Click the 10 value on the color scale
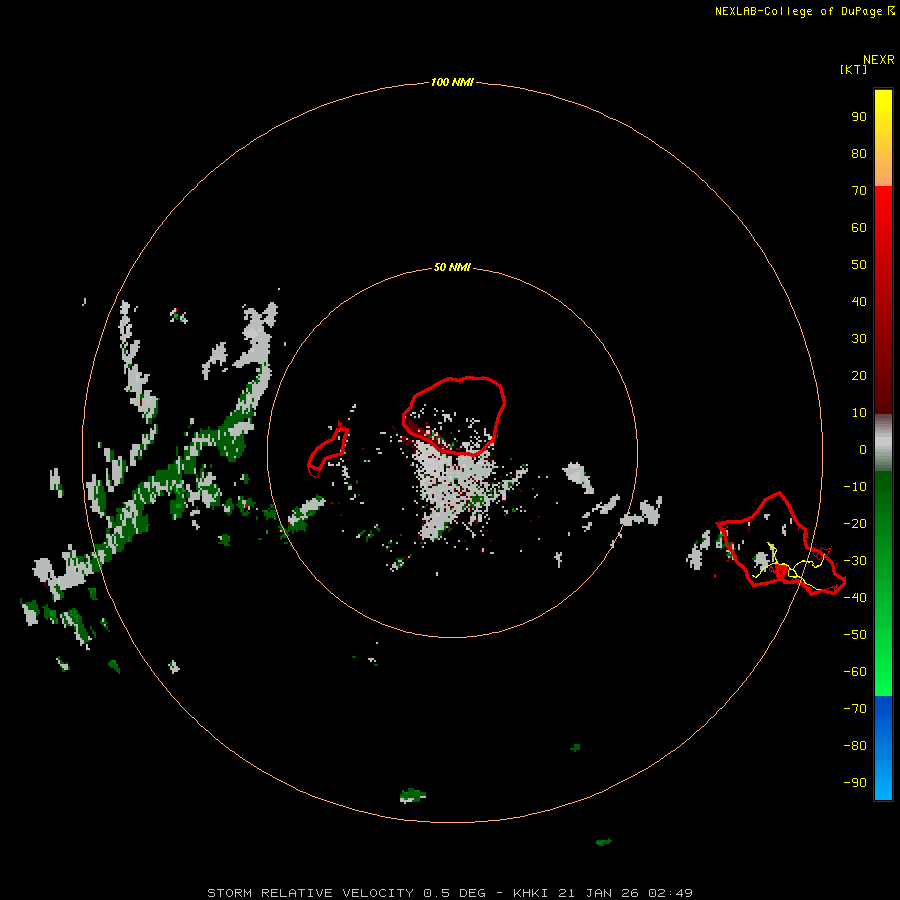 point(859,413)
